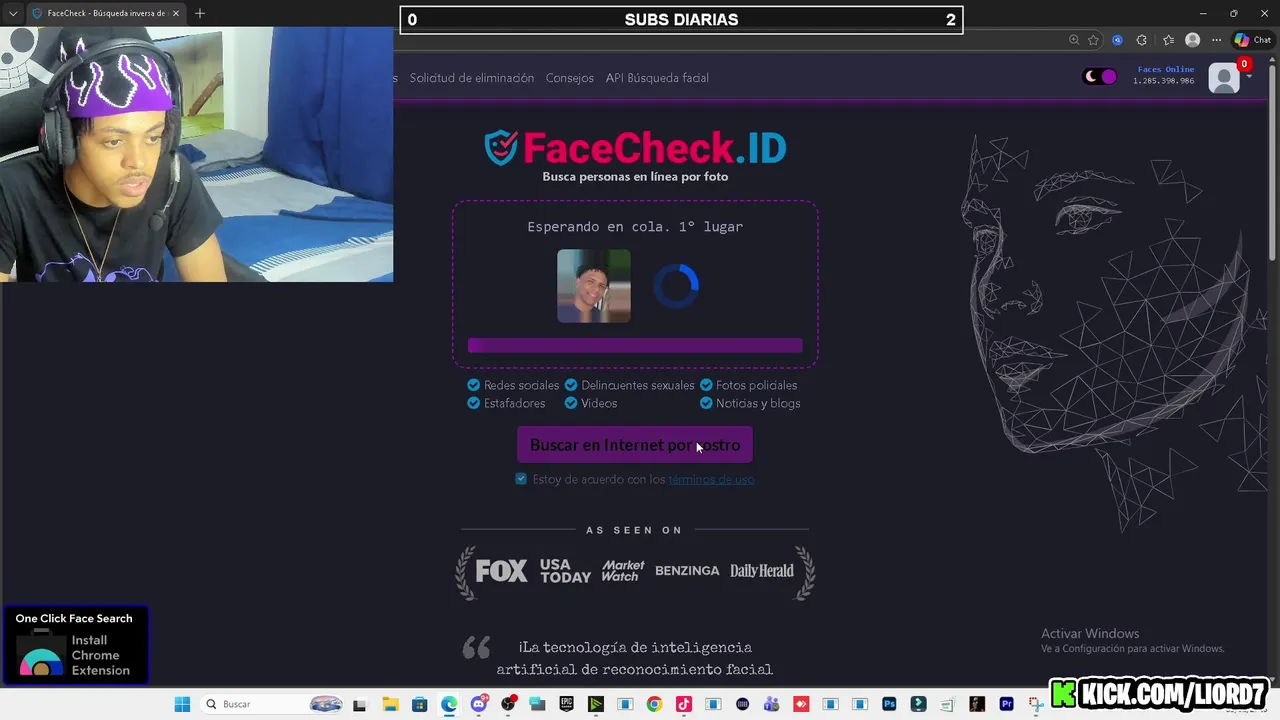
Task: Toggle the Fotos policiales check
Action: click(x=706, y=385)
